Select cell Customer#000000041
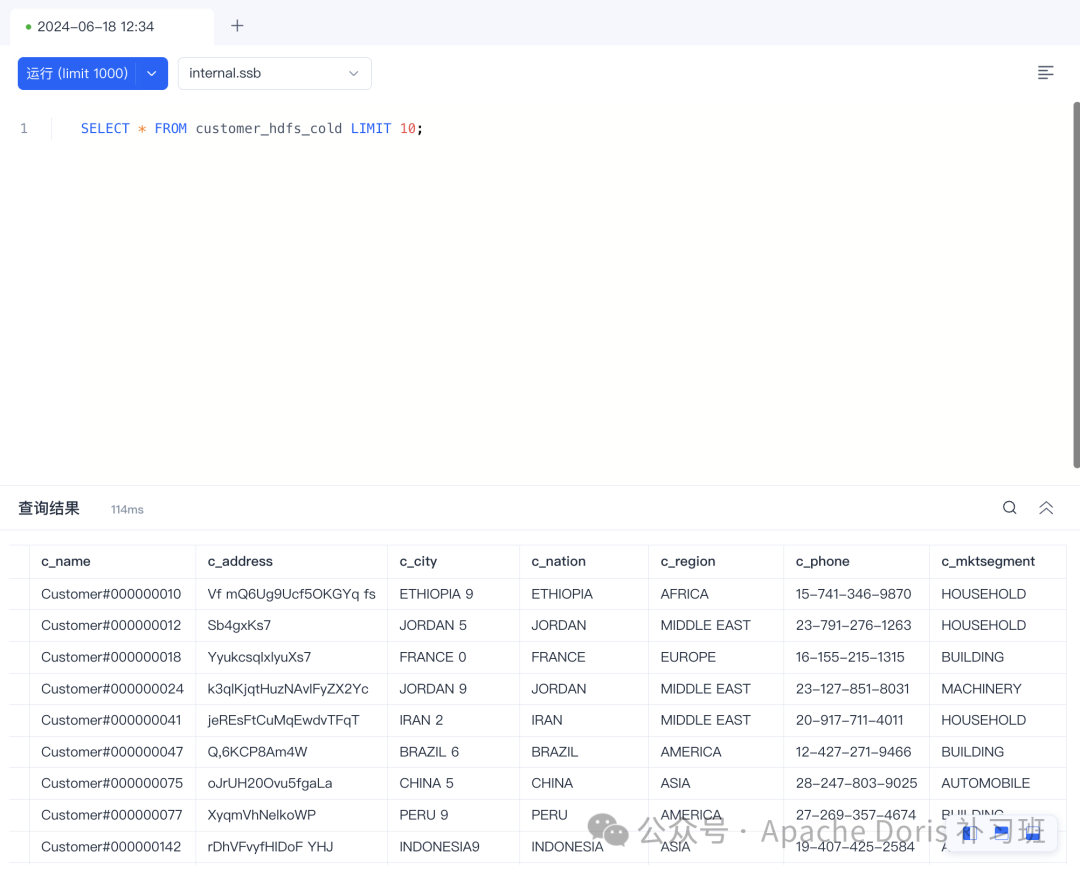The image size is (1080, 874). pyautogui.click(x=111, y=720)
